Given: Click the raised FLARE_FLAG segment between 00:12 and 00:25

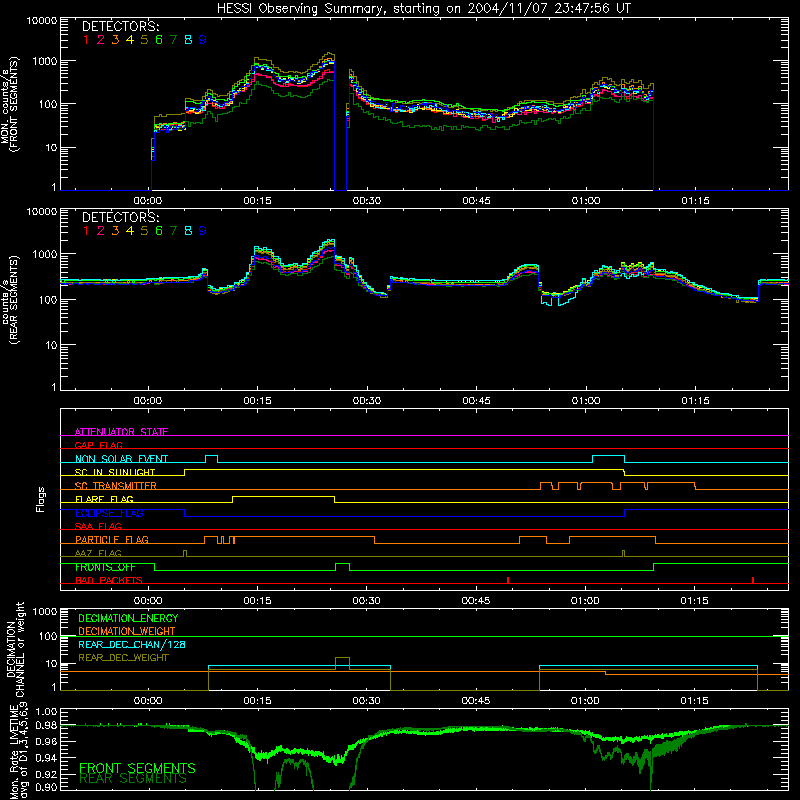Looking at the screenshot, I should 284,496.
